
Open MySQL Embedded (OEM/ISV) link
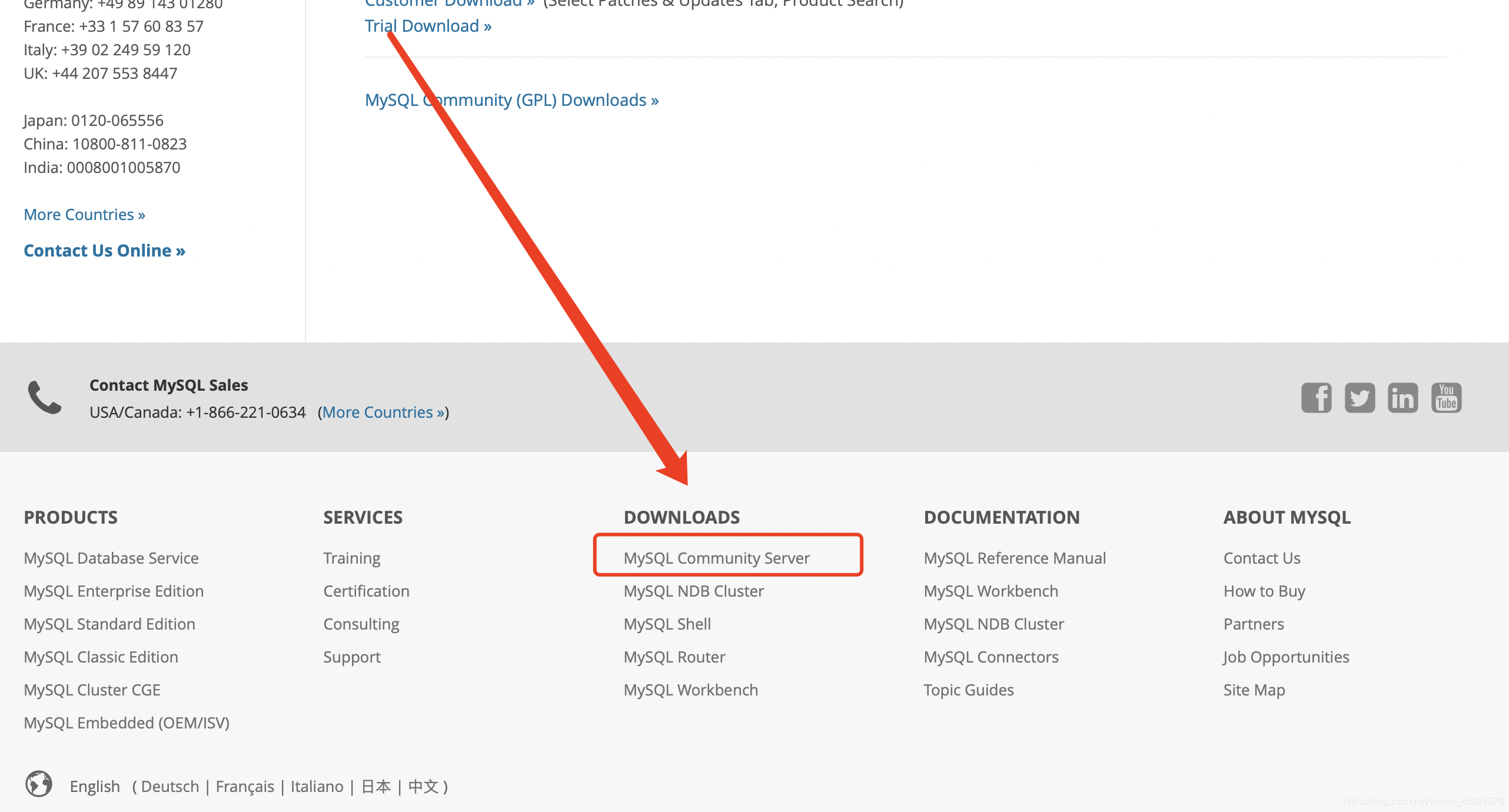(127, 723)
